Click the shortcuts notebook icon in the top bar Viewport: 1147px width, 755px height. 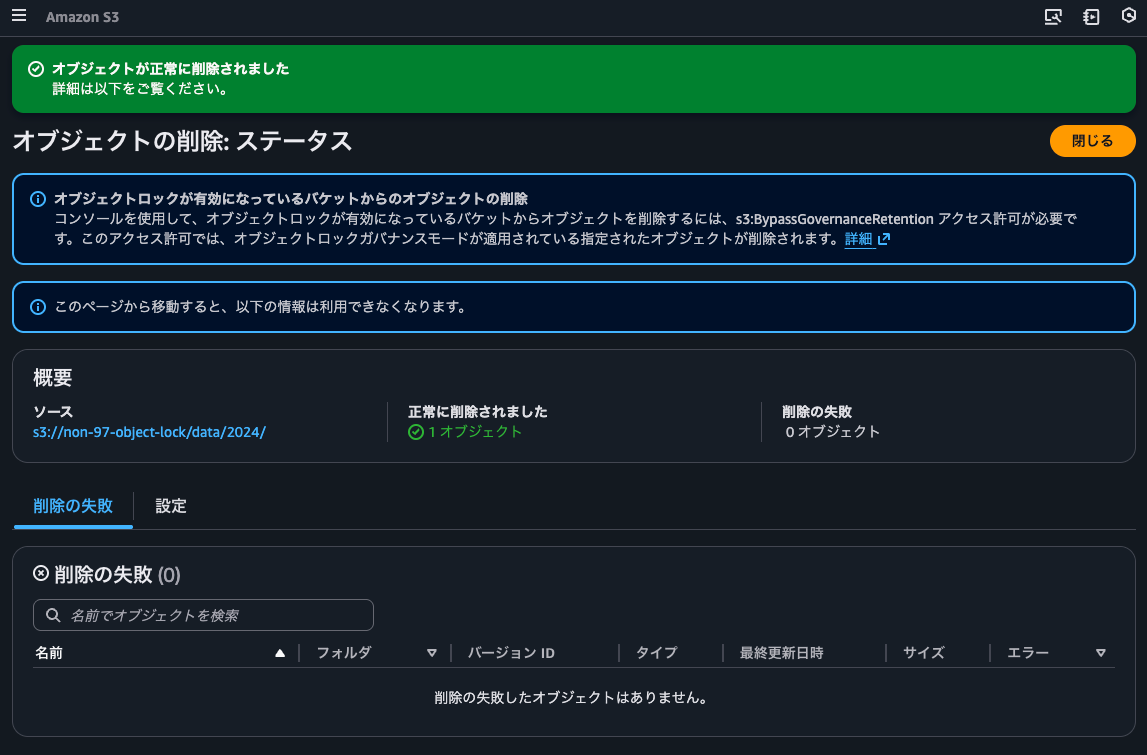tap(1091, 16)
